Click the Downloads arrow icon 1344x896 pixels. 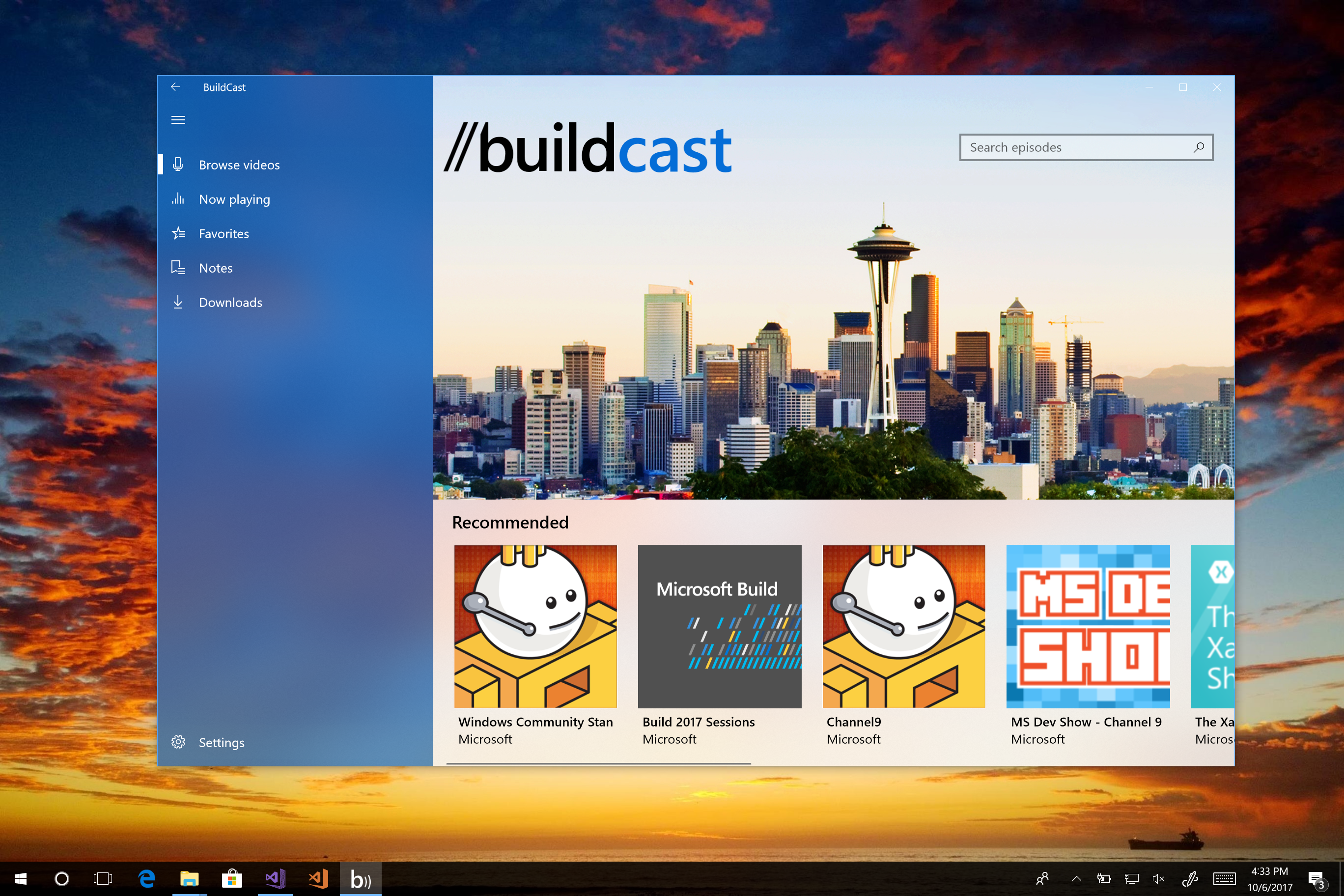178,302
